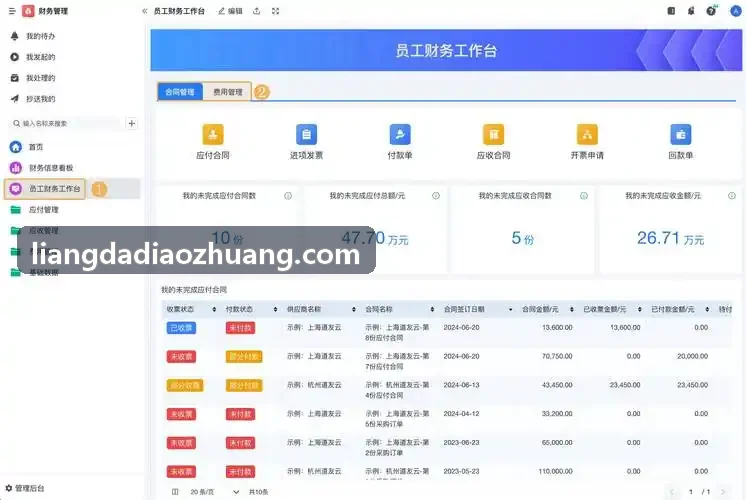Sort table by 已付款金额/元 column

707,309
